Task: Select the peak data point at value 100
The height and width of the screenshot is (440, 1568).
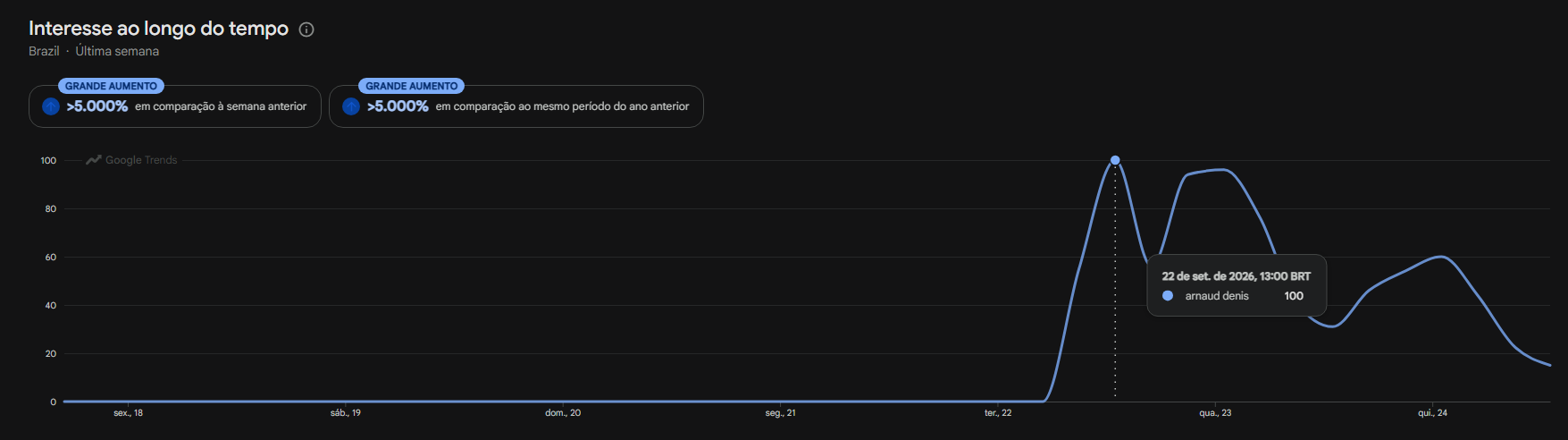Action: (x=1115, y=160)
